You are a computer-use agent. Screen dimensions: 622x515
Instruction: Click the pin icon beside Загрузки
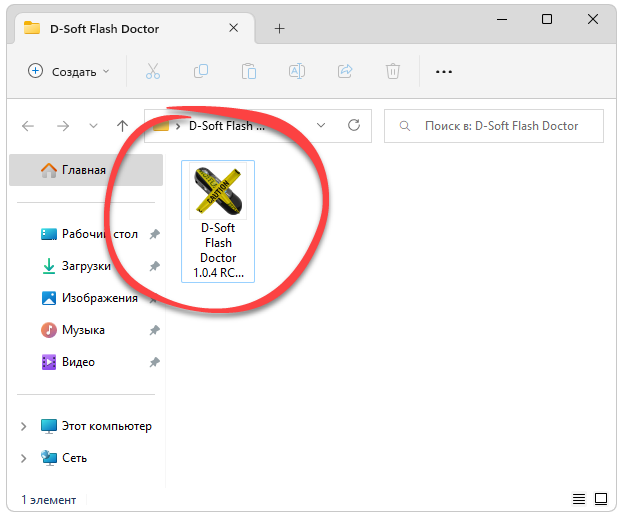click(154, 266)
